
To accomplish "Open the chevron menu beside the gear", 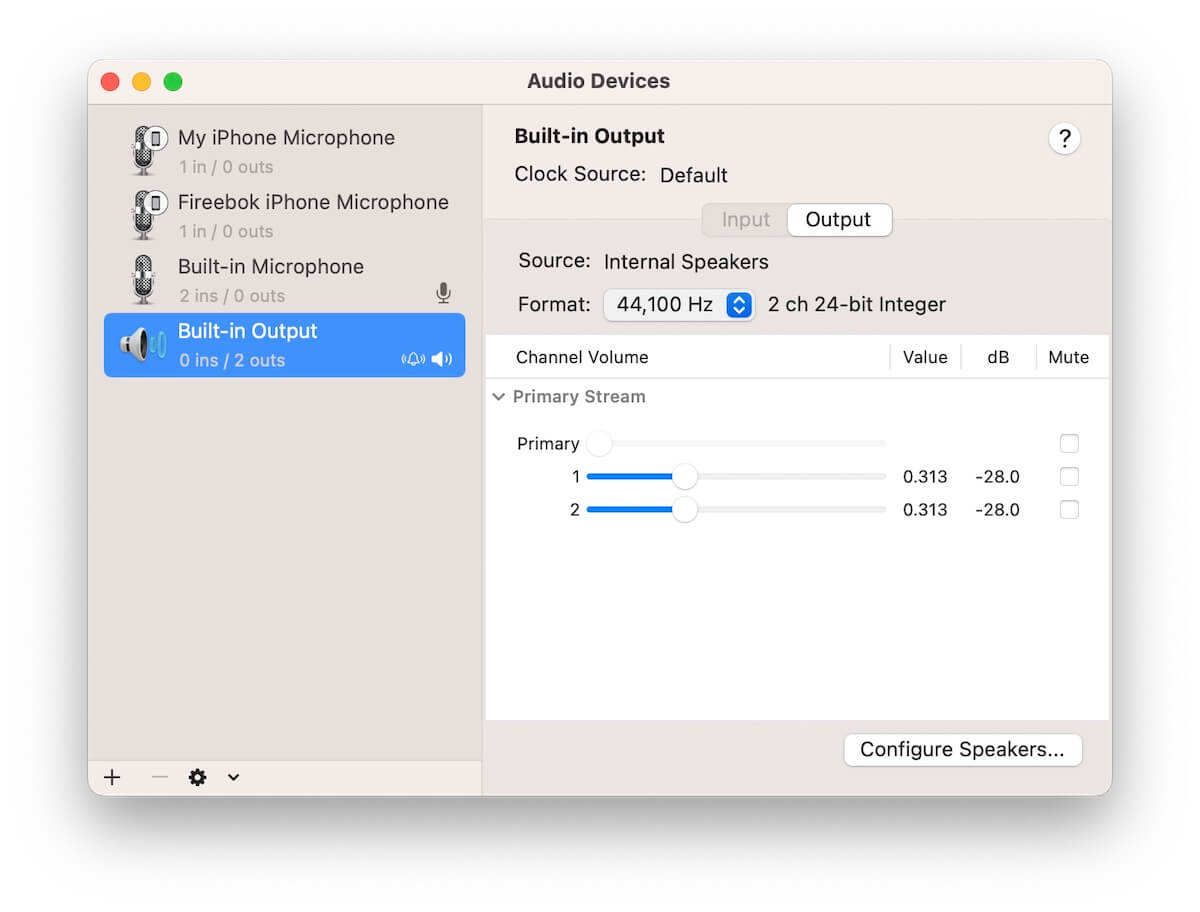I will pos(233,777).
